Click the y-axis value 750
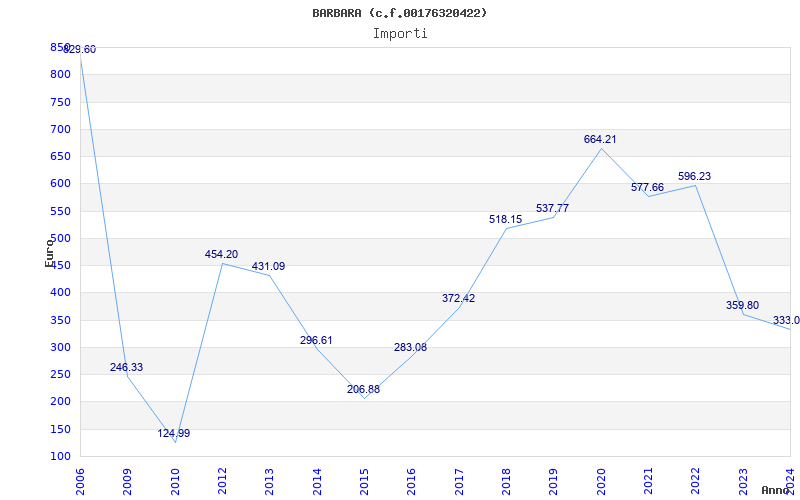The height and width of the screenshot is (500, 800). pos(60,102)
